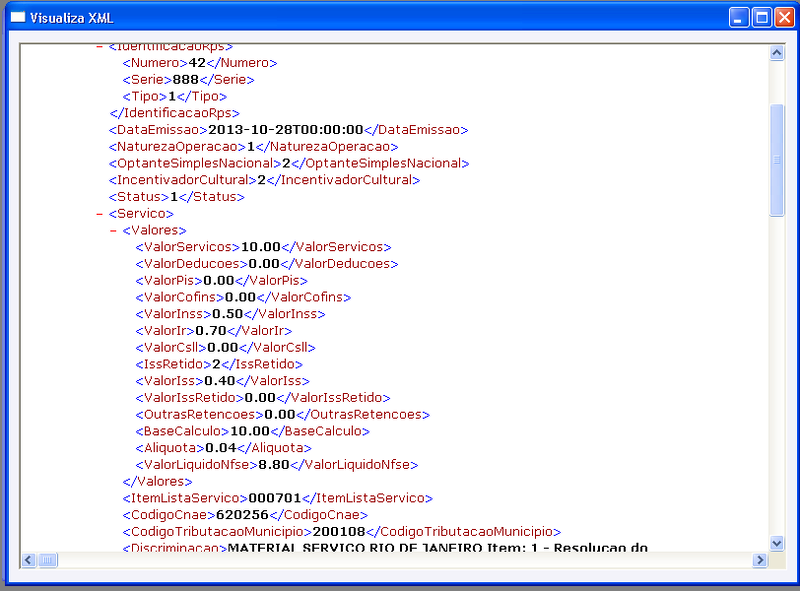Click the ValorPis element line
The image size is (800, 591).
[x=221, y=281]
